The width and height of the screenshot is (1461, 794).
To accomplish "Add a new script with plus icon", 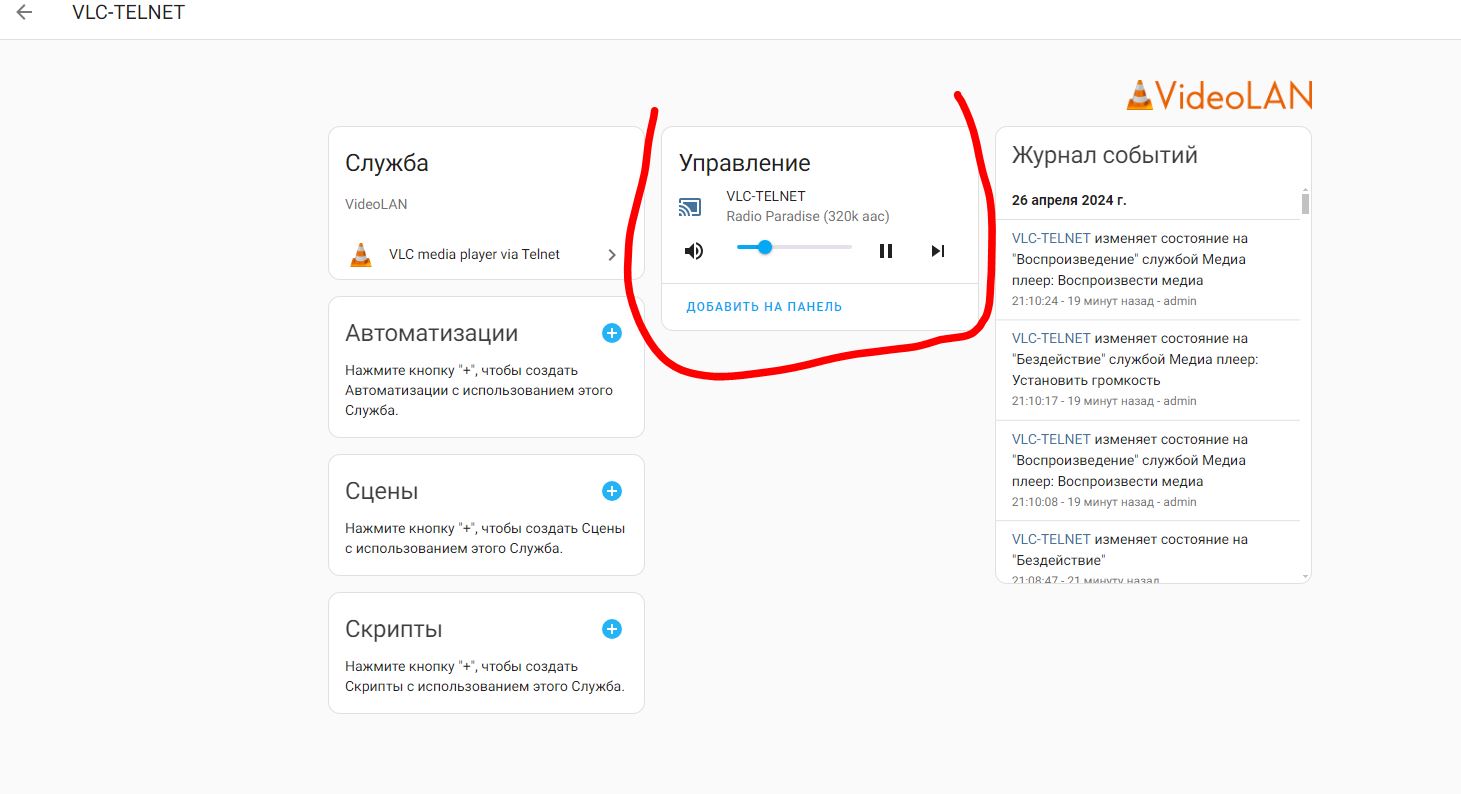I will pyautogui.click(x=612, y=629).
